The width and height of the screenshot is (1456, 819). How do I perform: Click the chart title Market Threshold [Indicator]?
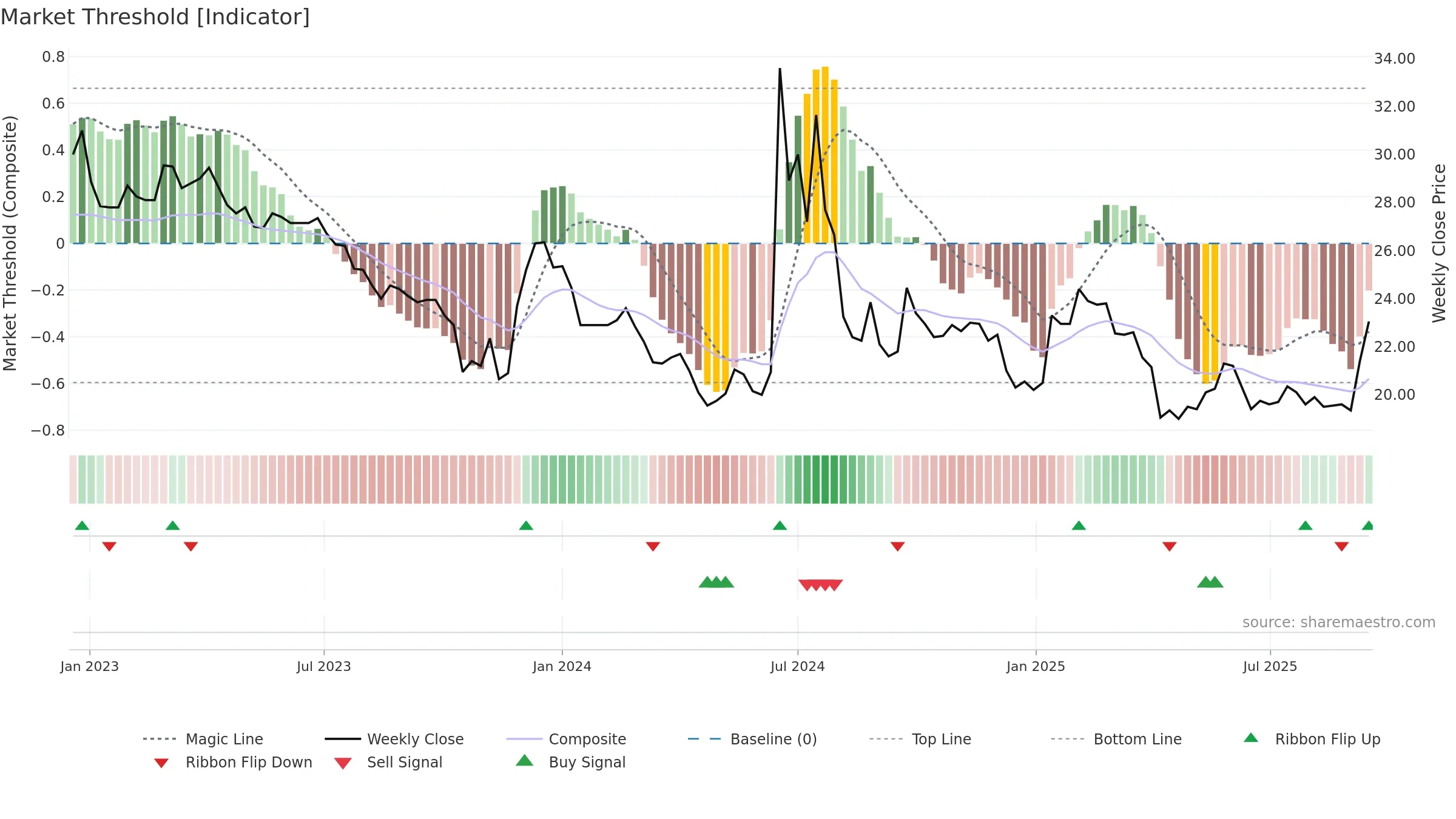coord(155,17)
